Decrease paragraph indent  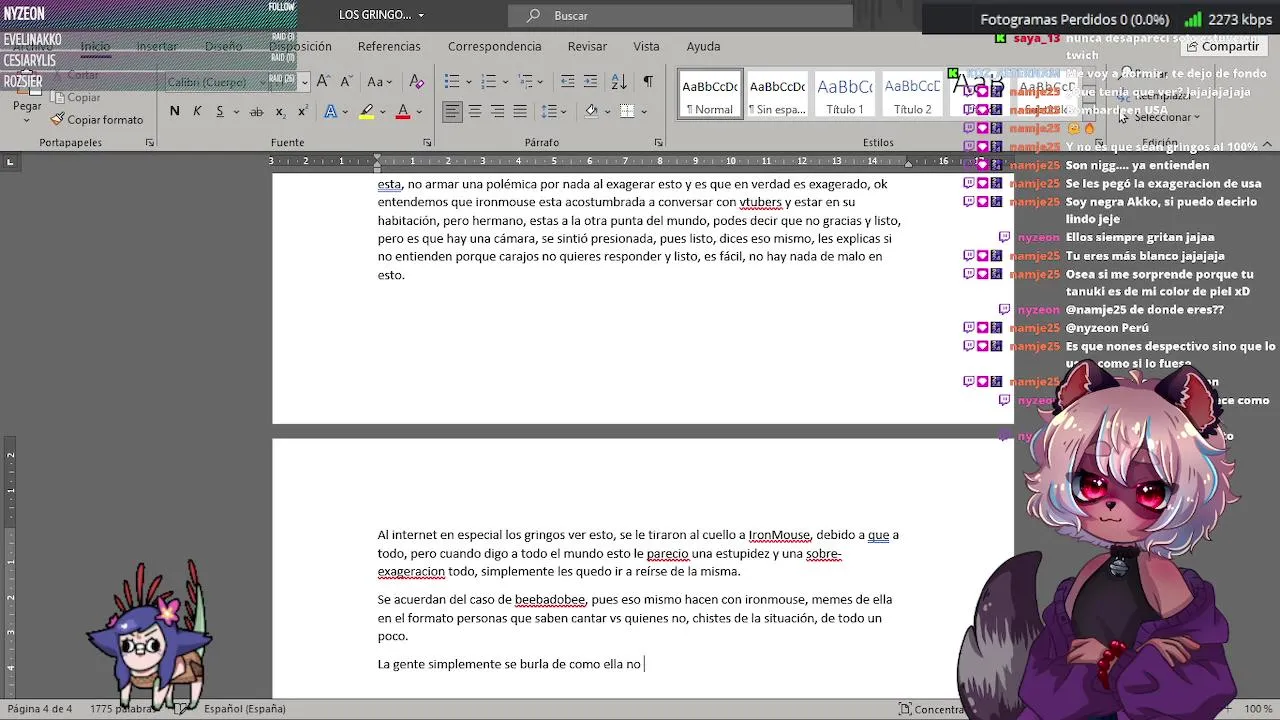[568, 81]
